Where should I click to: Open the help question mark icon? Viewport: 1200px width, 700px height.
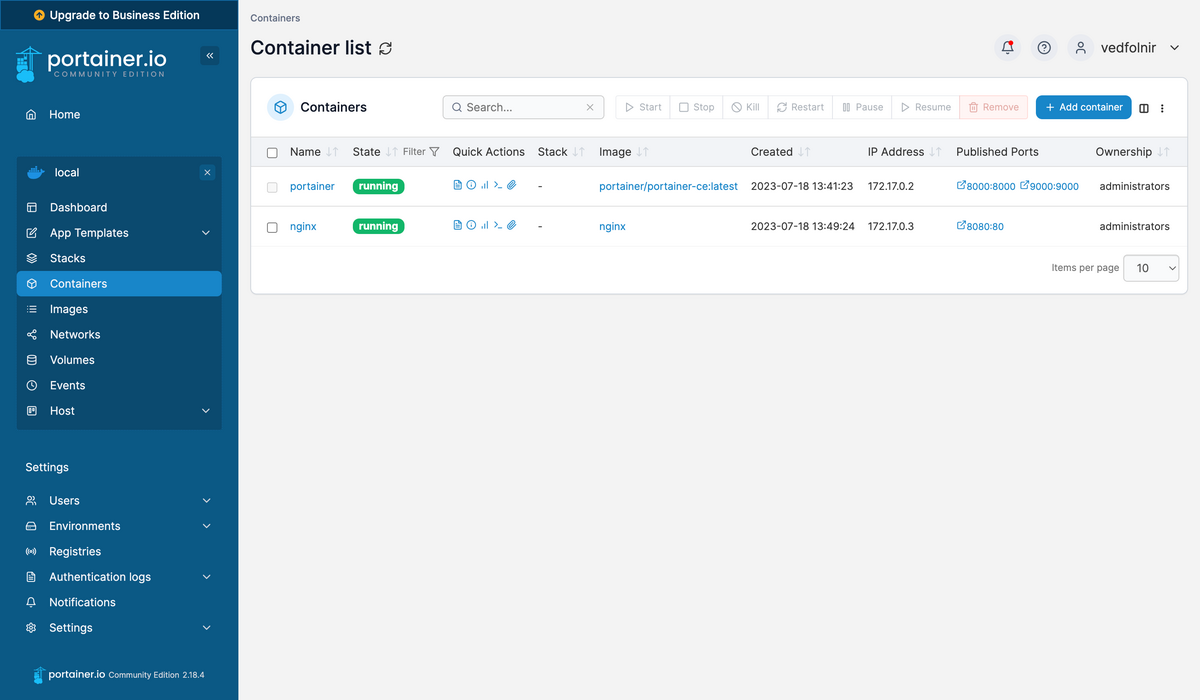tap(1044, 48)
